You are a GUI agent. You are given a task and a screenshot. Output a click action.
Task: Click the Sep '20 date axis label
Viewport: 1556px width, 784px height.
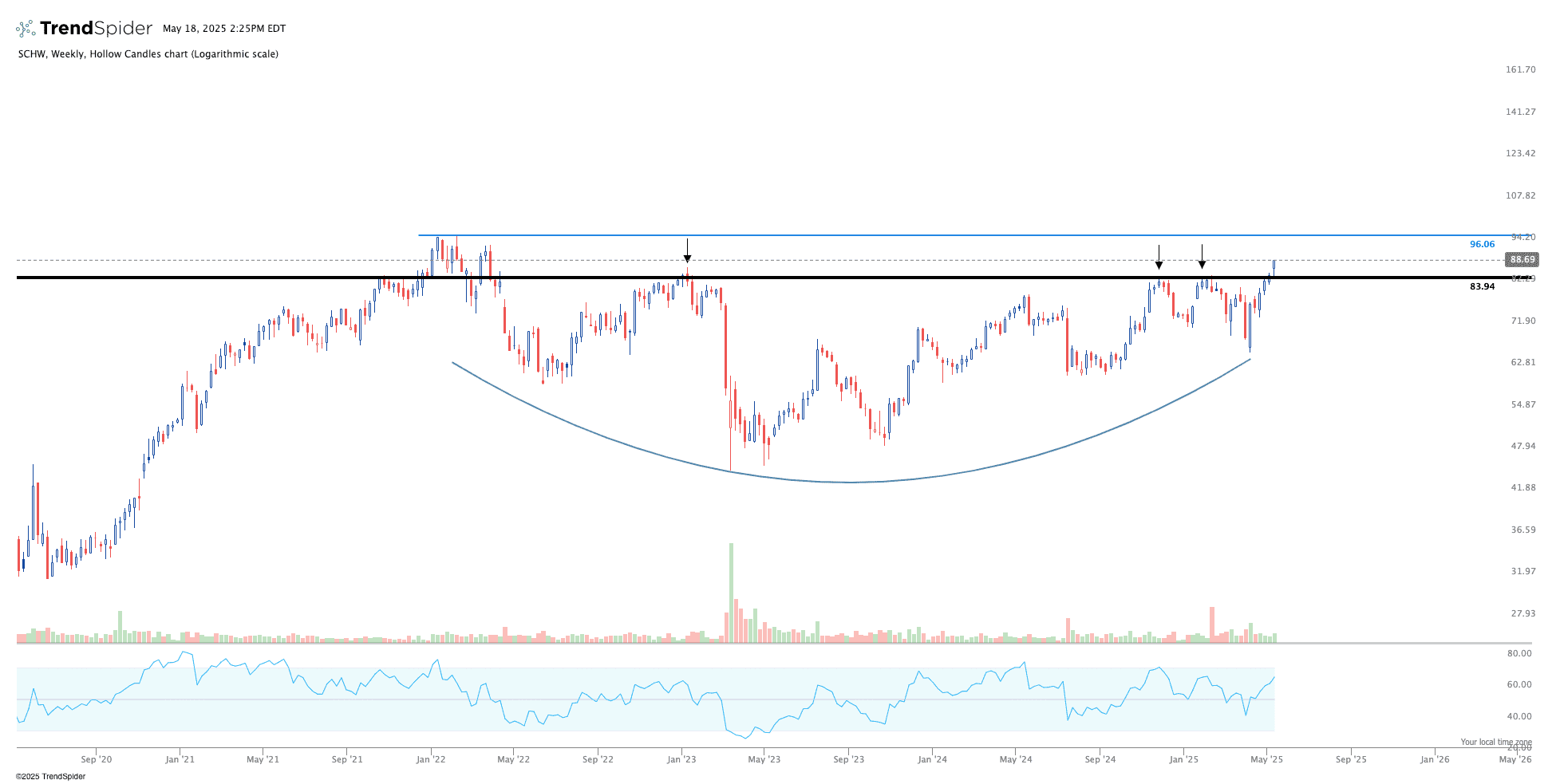pyautogui.click(x=96, y=759)
